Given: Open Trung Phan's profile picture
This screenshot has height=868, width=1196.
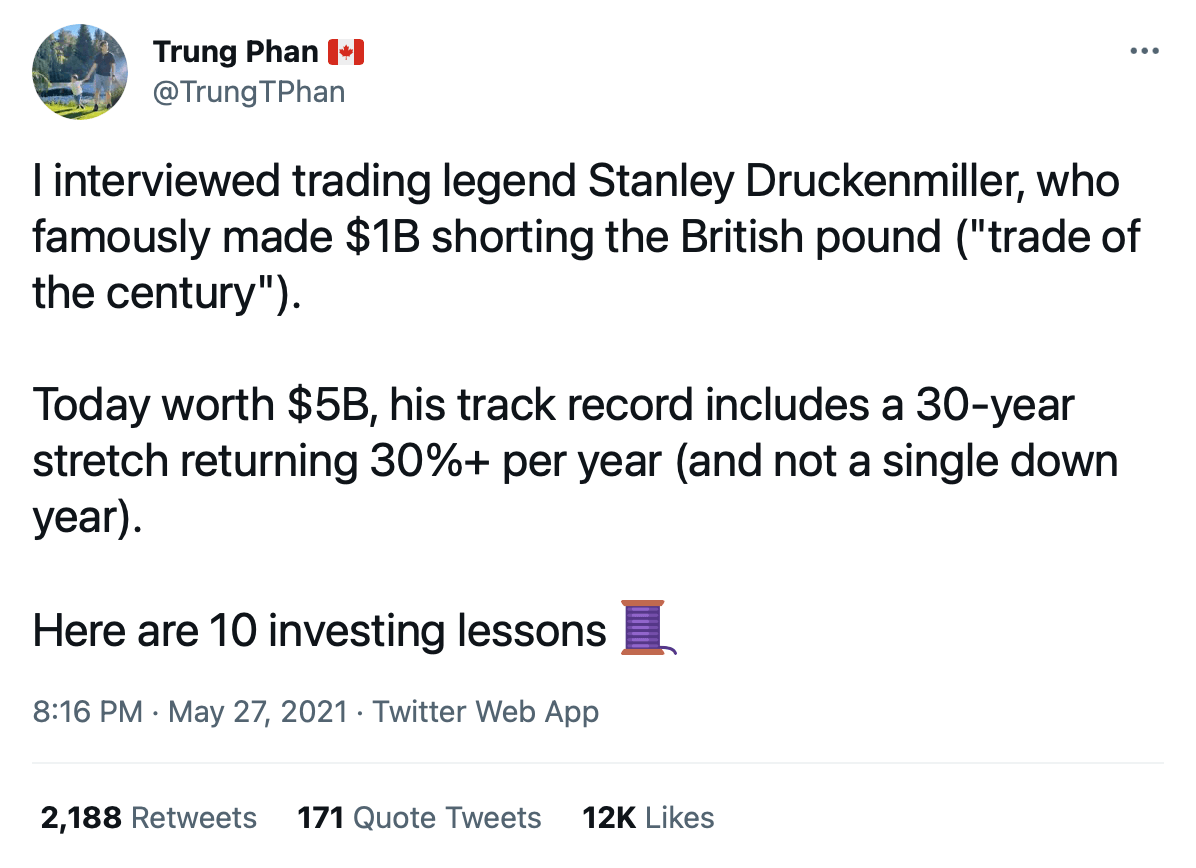Looking at the screenshot, I should [x=80, y=72].
